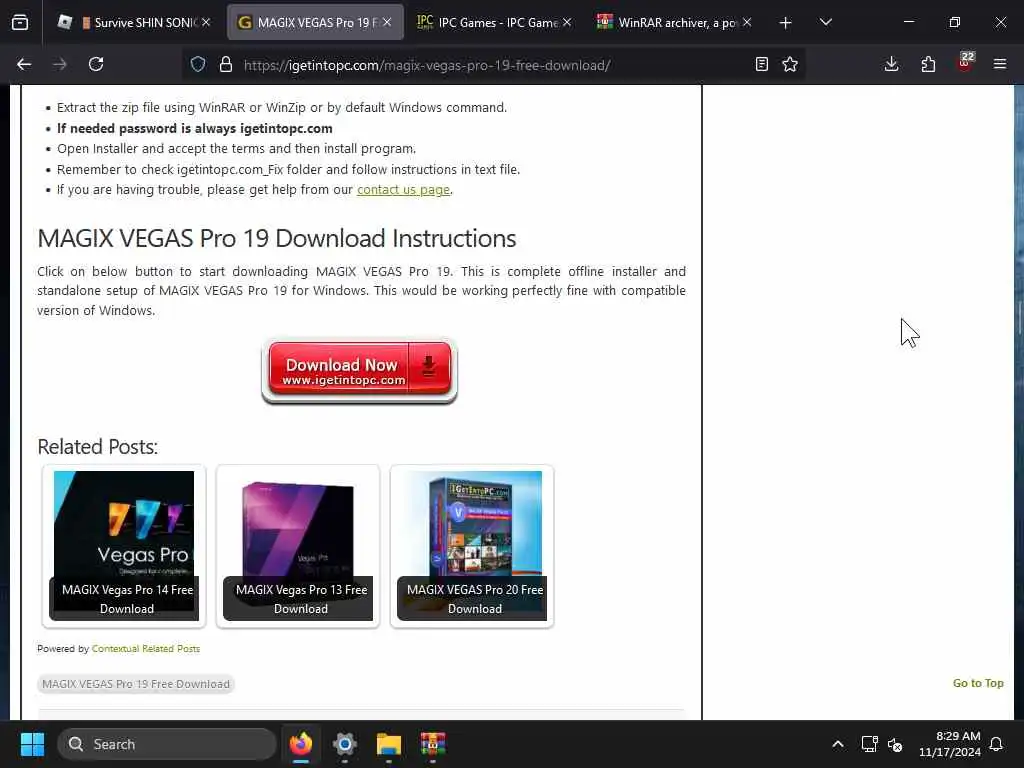Open the Windows Start menu
1024x768 pixels.
coord(32,744)
